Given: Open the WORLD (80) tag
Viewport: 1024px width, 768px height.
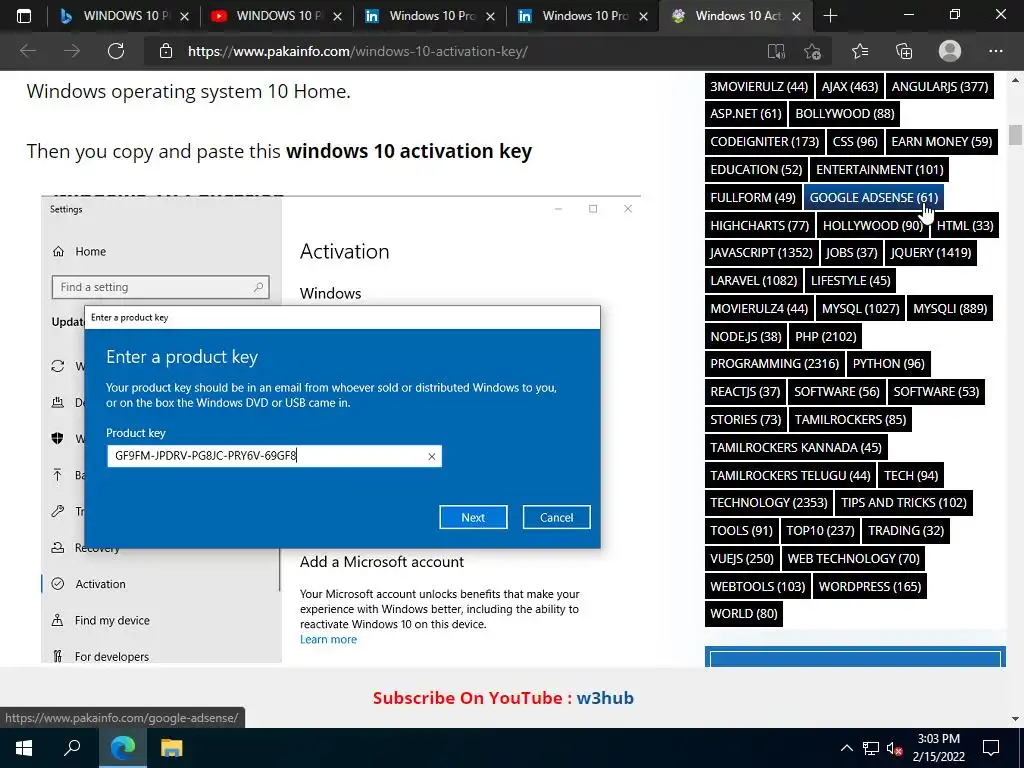Looking at the screenshot, I should (744, 614).
